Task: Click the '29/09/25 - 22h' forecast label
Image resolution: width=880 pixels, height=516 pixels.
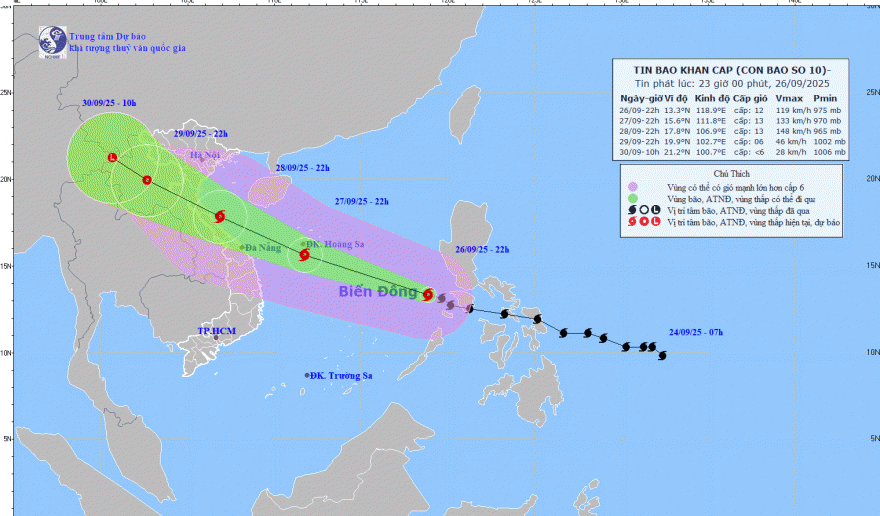Action: 200,134
